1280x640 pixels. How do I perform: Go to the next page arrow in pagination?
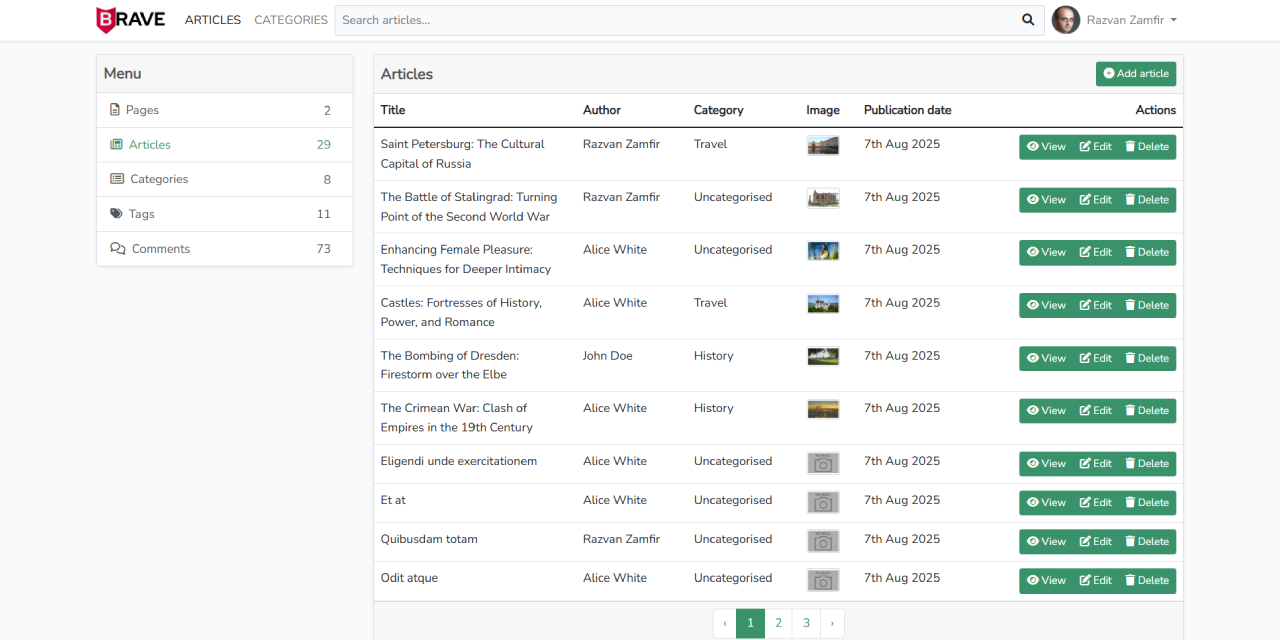[x=832, y=623]
